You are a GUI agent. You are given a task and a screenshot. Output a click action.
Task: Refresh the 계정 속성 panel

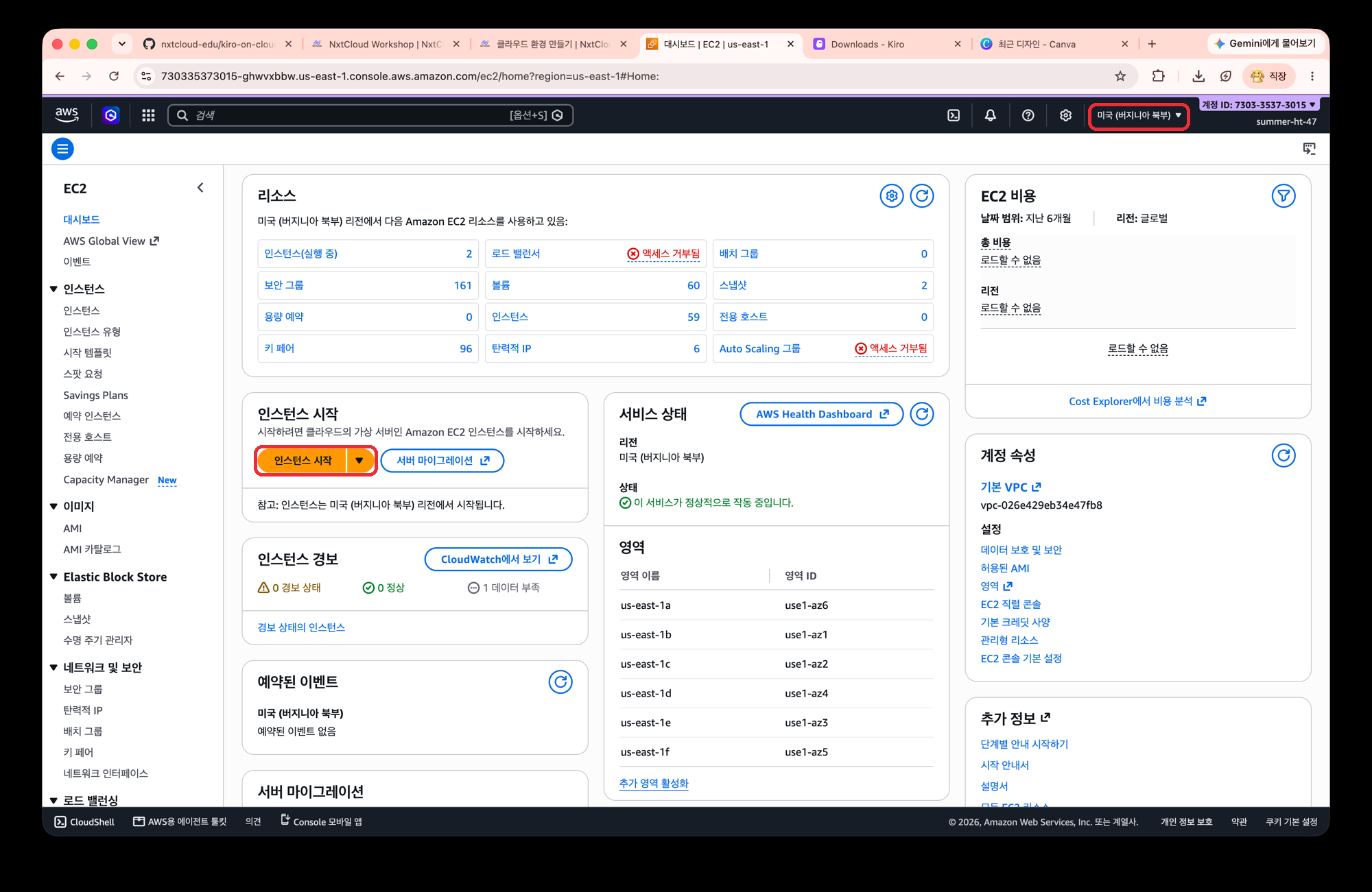1284,455
